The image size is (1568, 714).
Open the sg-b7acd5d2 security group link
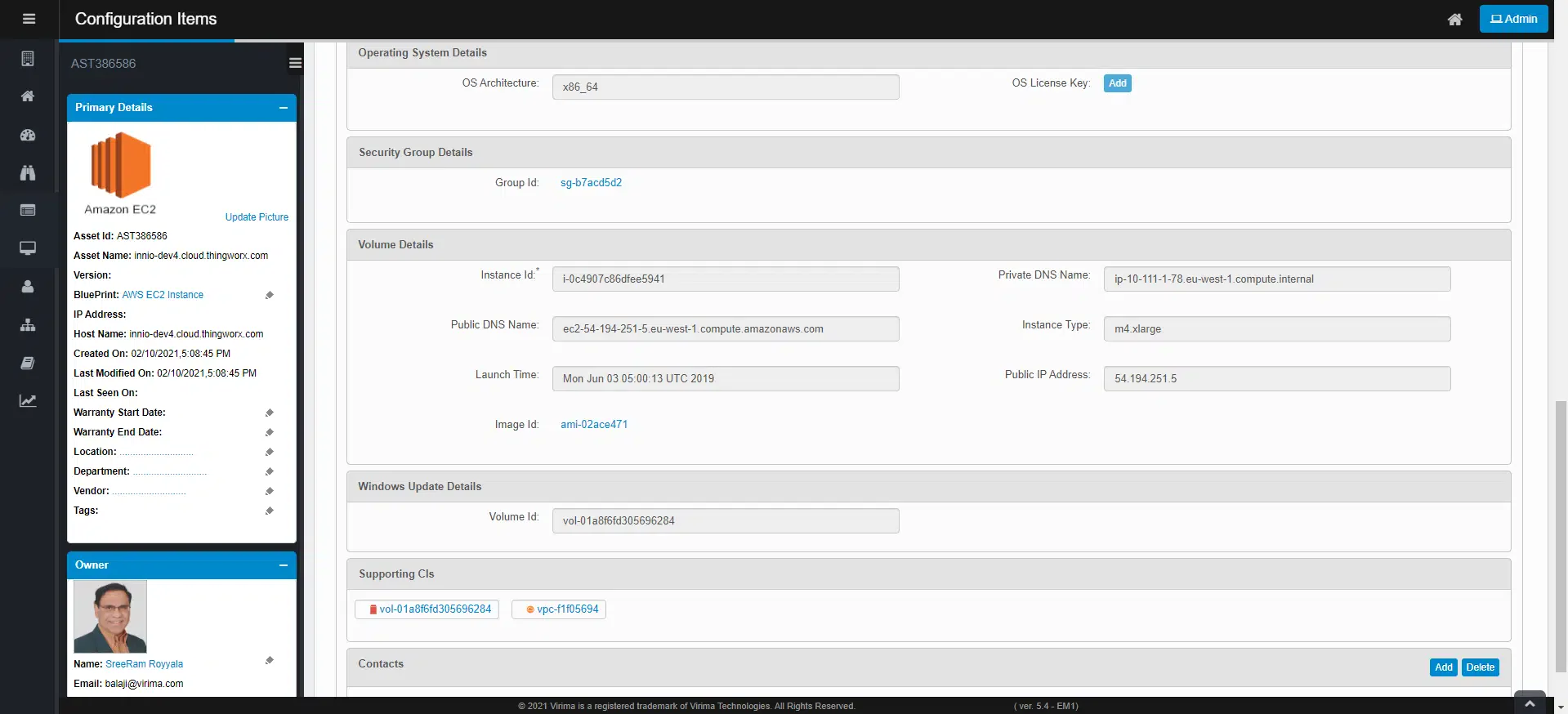[591, 183]
